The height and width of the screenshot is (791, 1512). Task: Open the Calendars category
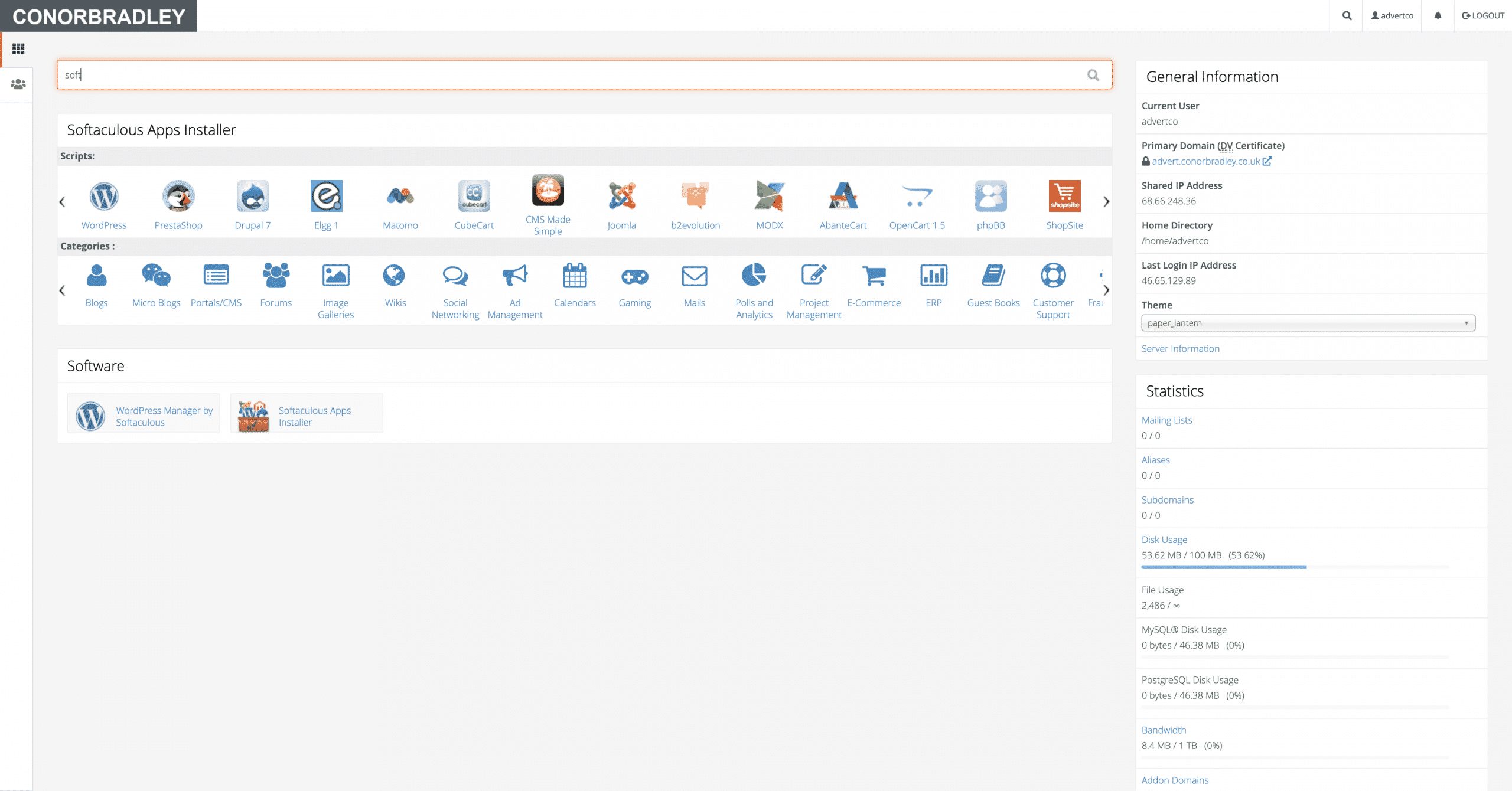(575, 286)
